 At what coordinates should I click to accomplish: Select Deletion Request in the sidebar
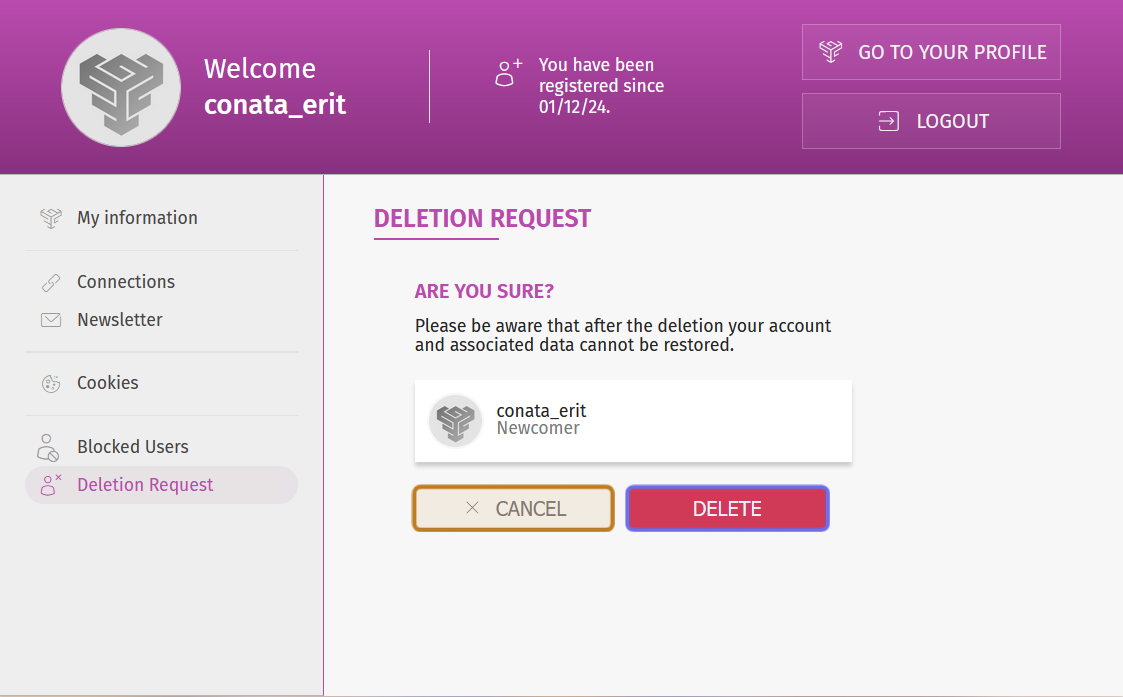pos(145,485)
